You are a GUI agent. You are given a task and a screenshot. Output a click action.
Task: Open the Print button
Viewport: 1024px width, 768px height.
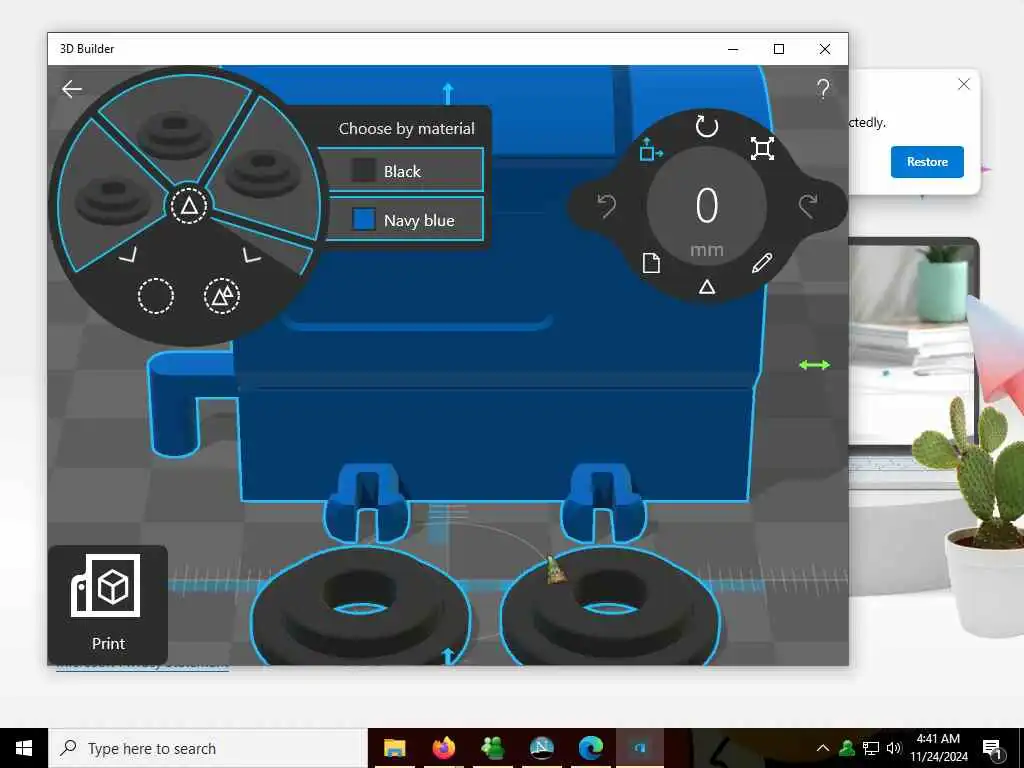[x=108, y=605]
